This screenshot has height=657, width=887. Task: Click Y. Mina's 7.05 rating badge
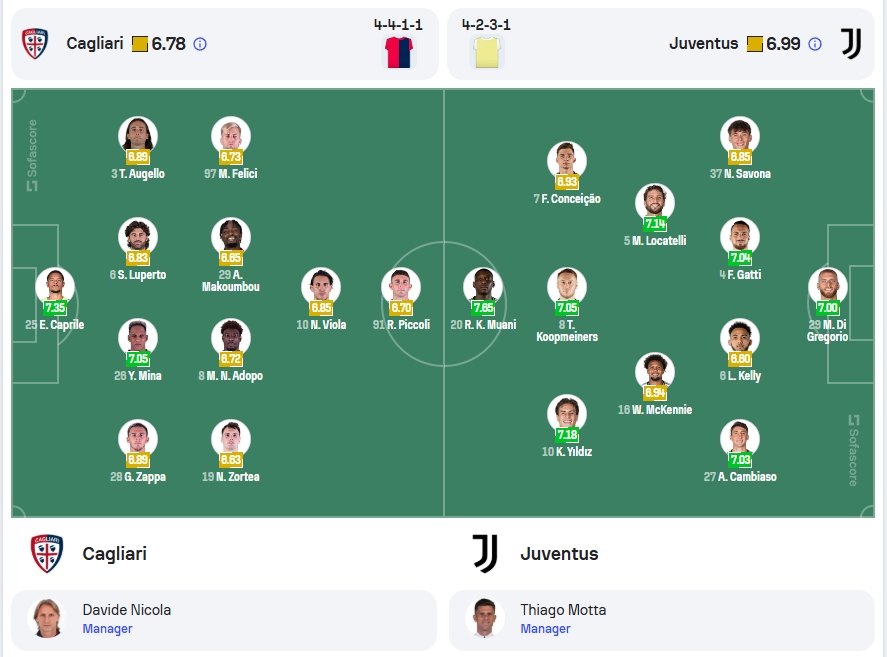(x=138, y=359)
